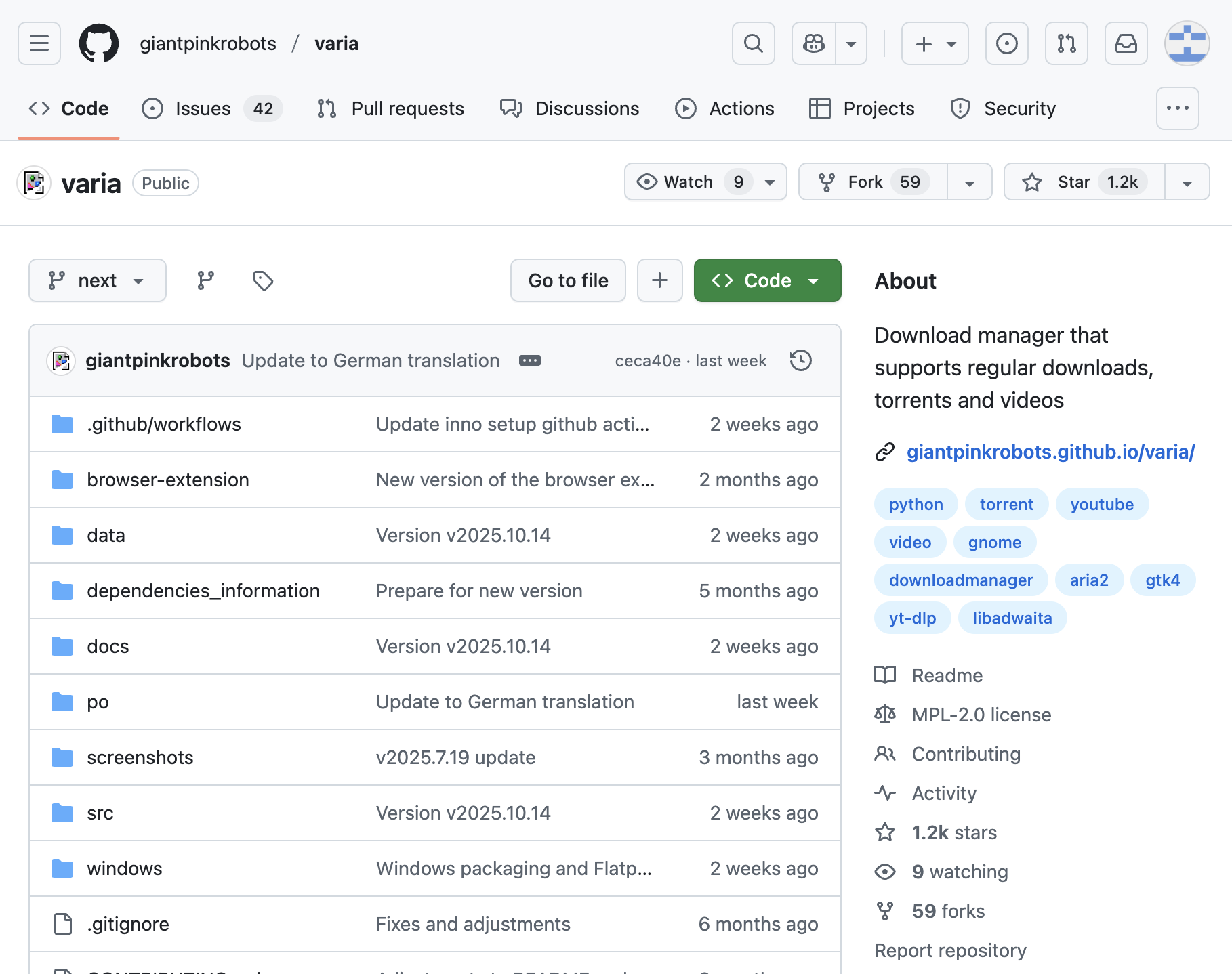Image resolution: width=1232 pixels, height=974 pixels.
Task: Select the python topic tag
Action: (x=916, y=505)
